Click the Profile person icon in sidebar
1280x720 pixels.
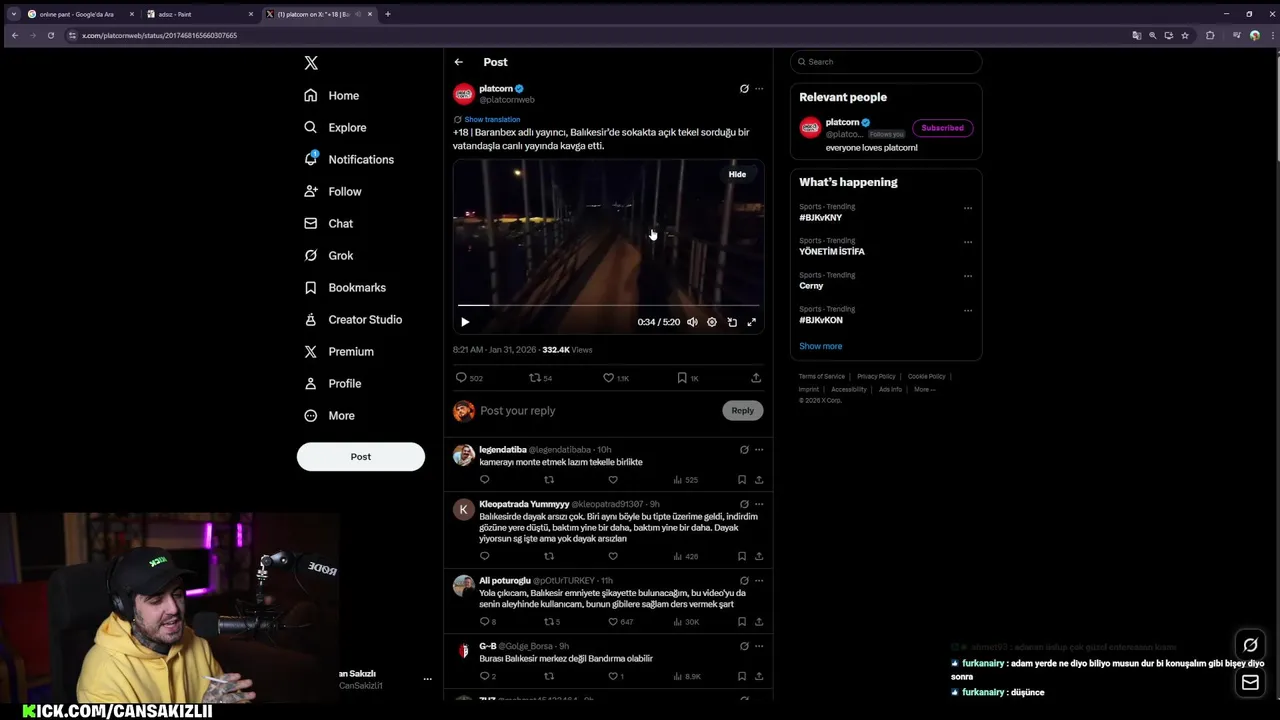pyautogui.click(x=310, y=384)
